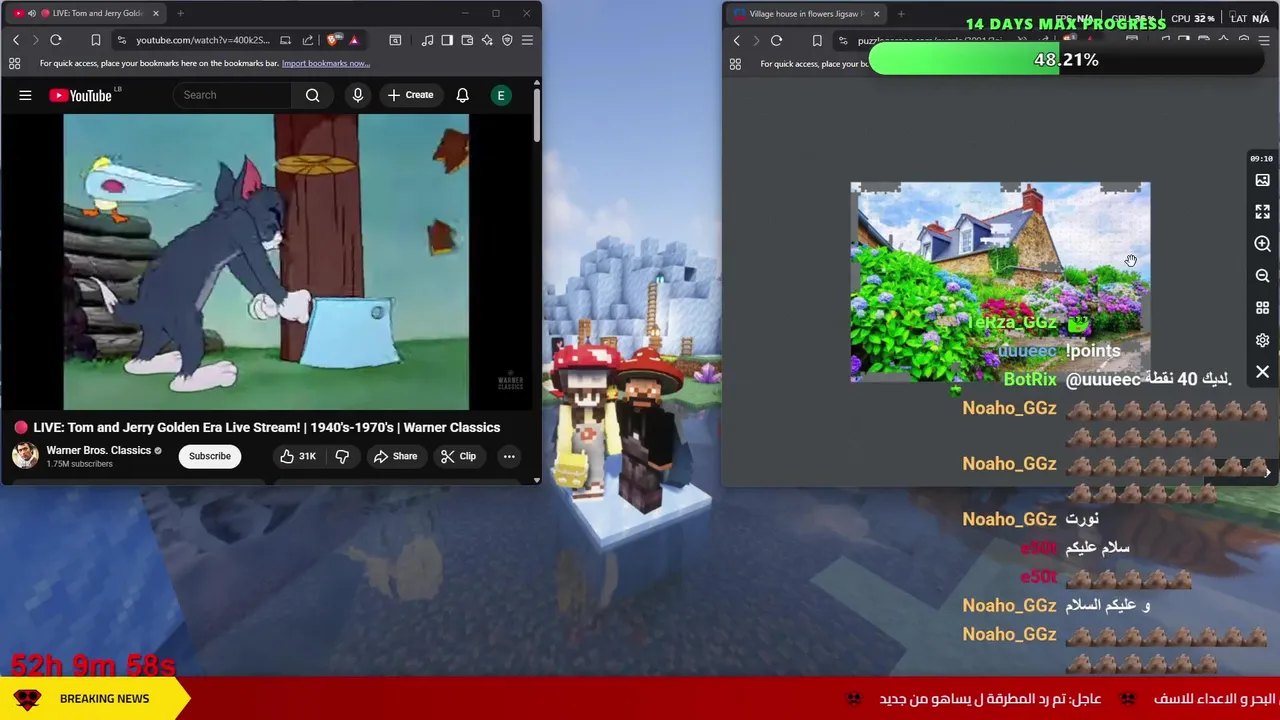Click the Create button on YouTube
The height and width of the screenshot is (720, 1280).
pyautogui.click(x=410, y=95)
